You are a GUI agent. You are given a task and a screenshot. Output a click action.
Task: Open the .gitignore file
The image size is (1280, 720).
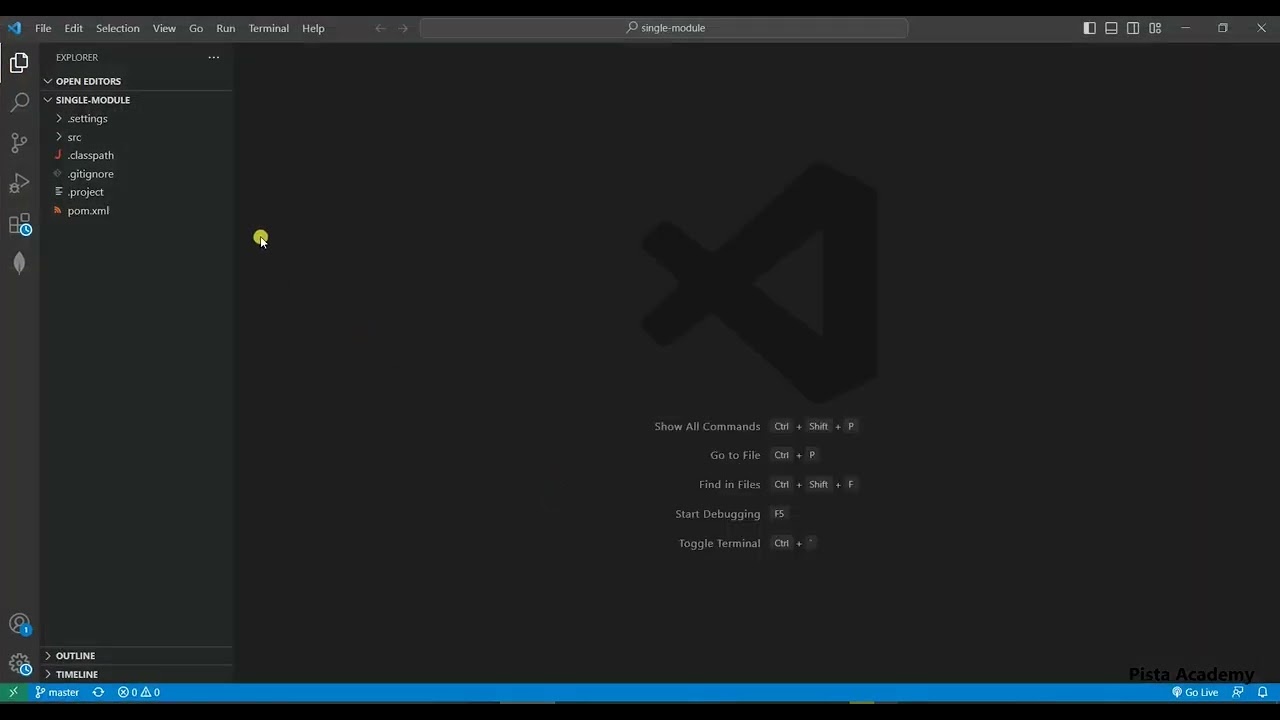point(136,174)
